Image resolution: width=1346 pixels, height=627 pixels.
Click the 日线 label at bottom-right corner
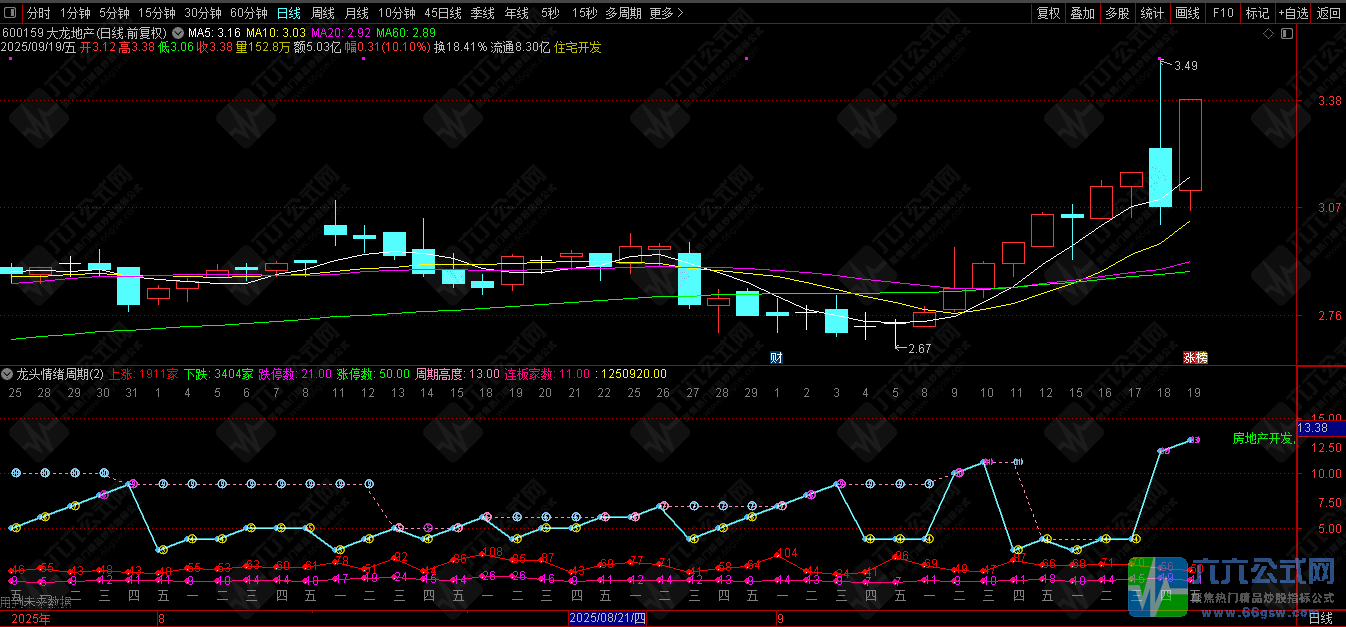1321,618
